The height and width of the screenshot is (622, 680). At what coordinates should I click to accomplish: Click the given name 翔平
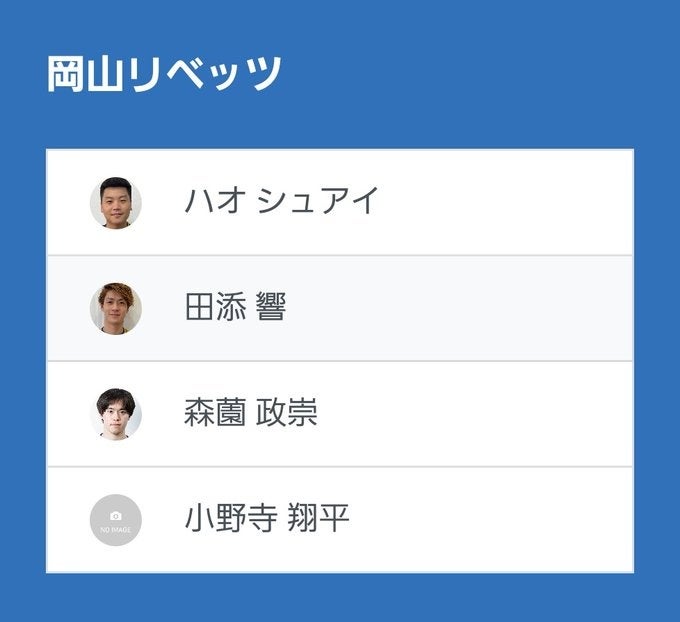pos(318,520)
